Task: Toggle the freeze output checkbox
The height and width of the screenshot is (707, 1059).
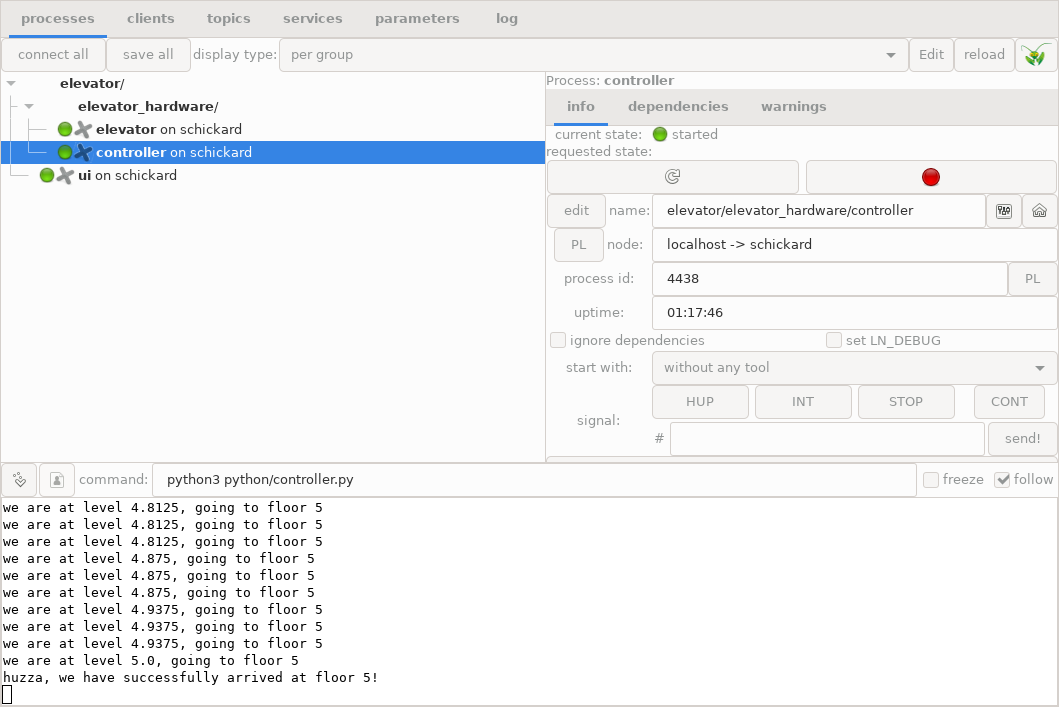Action: coord(931,479)
